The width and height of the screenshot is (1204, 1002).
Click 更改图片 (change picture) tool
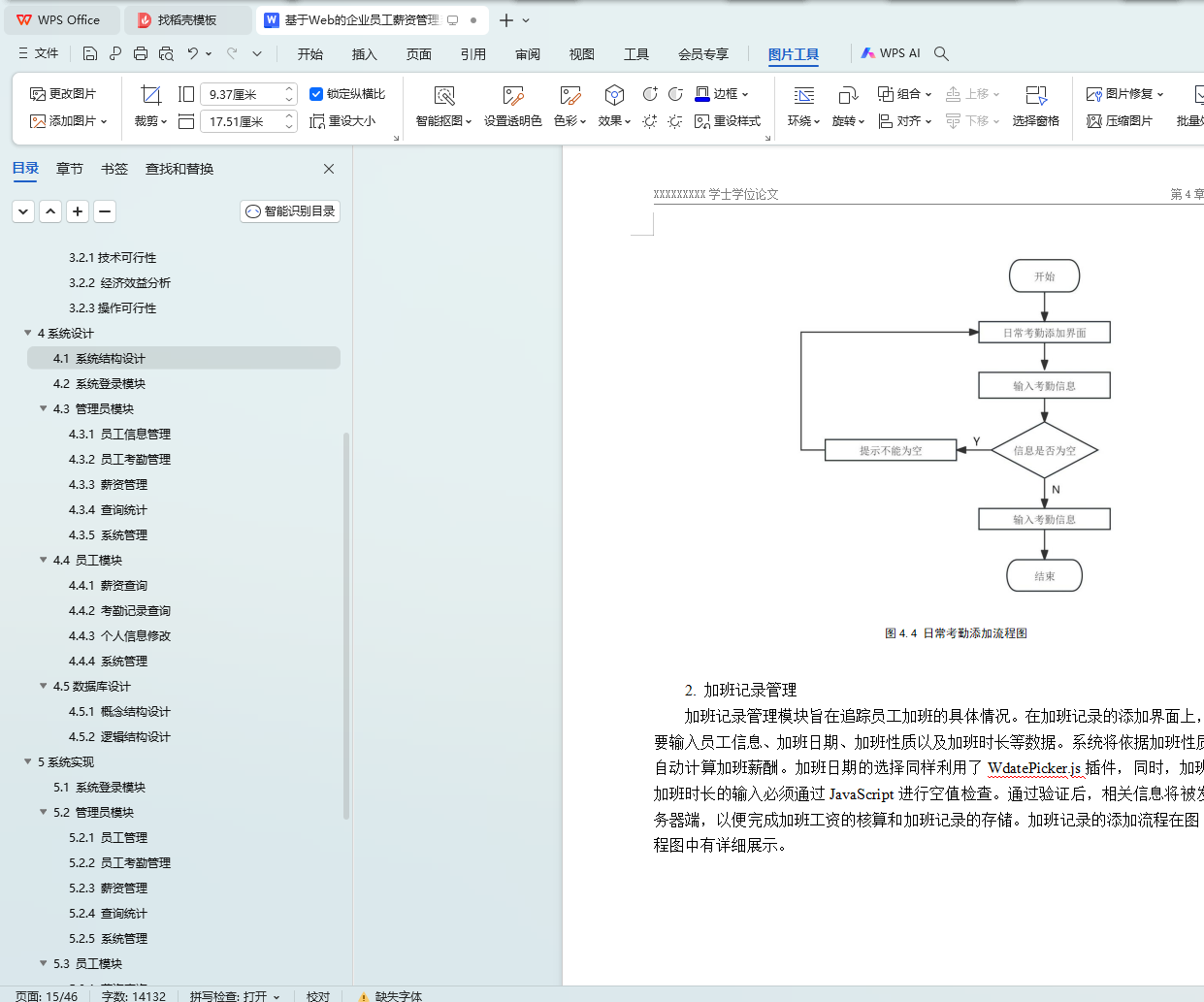63,93
